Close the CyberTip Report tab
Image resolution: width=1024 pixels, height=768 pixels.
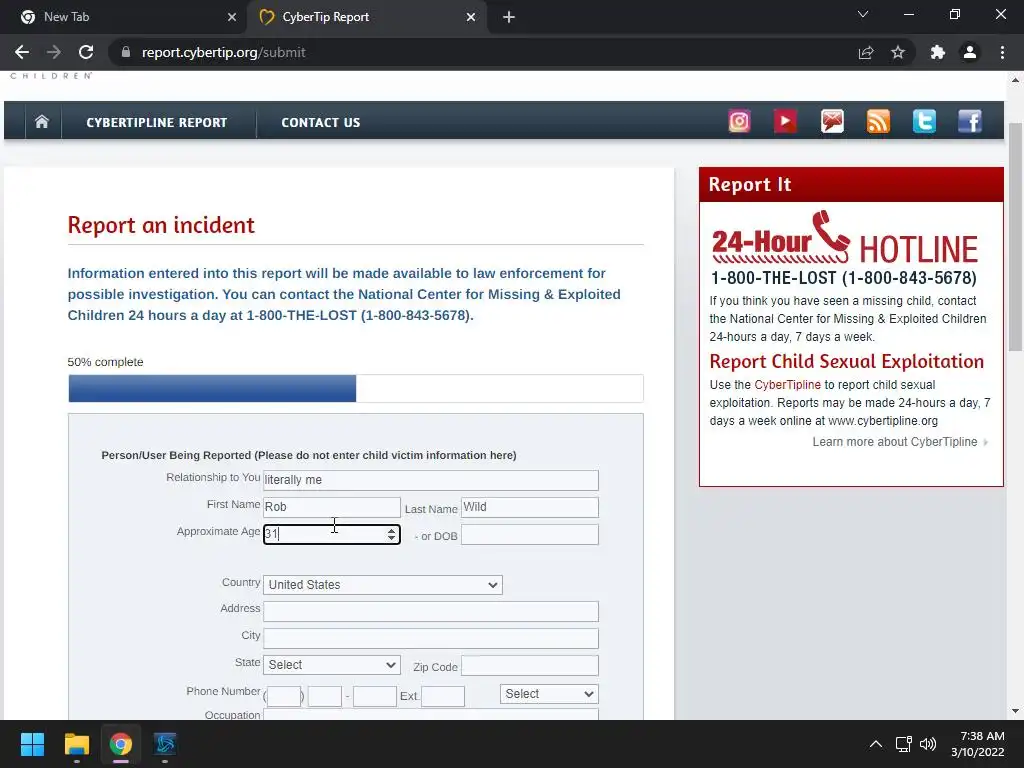pos(471,17)
